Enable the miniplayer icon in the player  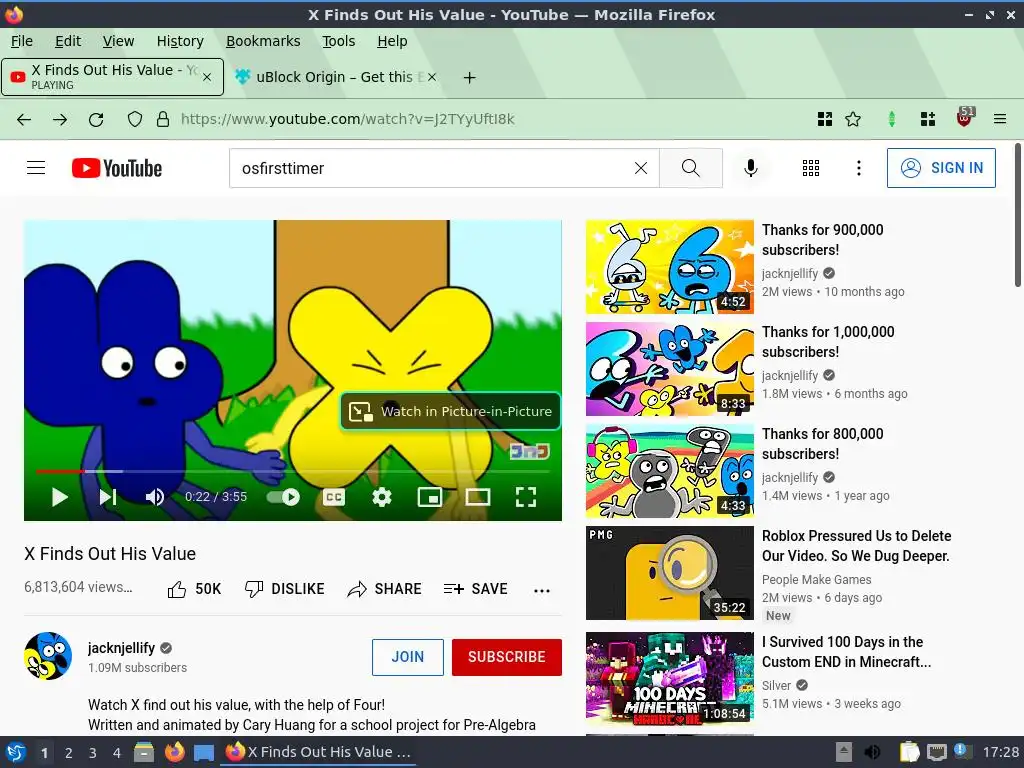click(430, 497)
